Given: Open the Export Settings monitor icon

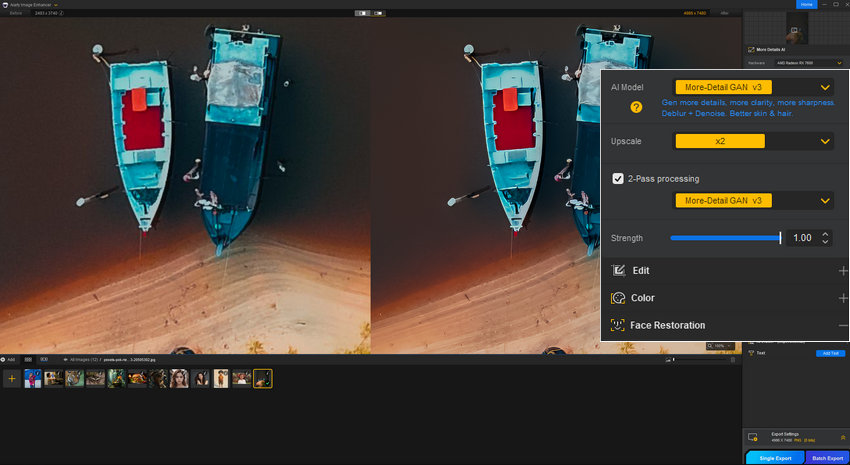Looking at the screenshot, I should (752, 437).
